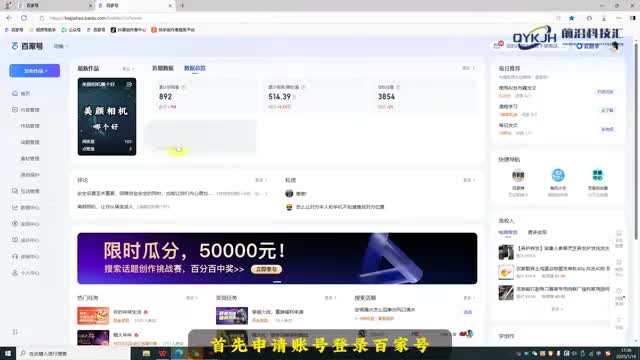Viewport: 640px width, 360px height.
Task: Select the underlined blue data overview tab
Action: (x=195, y=68)
